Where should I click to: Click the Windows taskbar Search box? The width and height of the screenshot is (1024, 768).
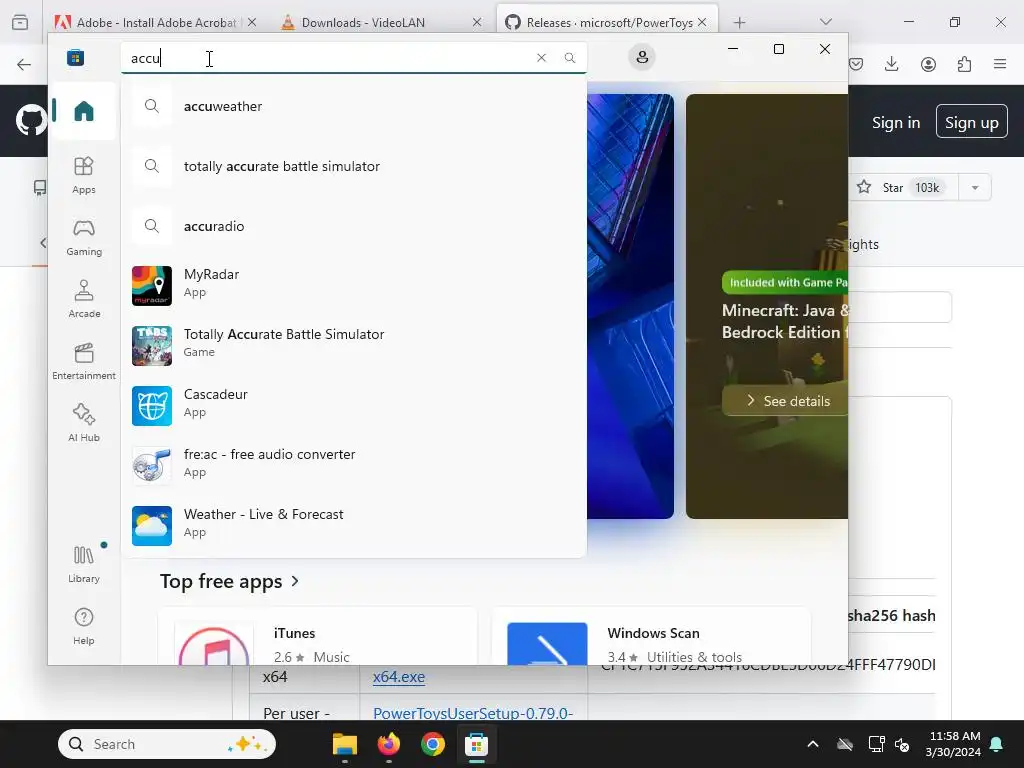pyautogui.click(x=167, y=744)
